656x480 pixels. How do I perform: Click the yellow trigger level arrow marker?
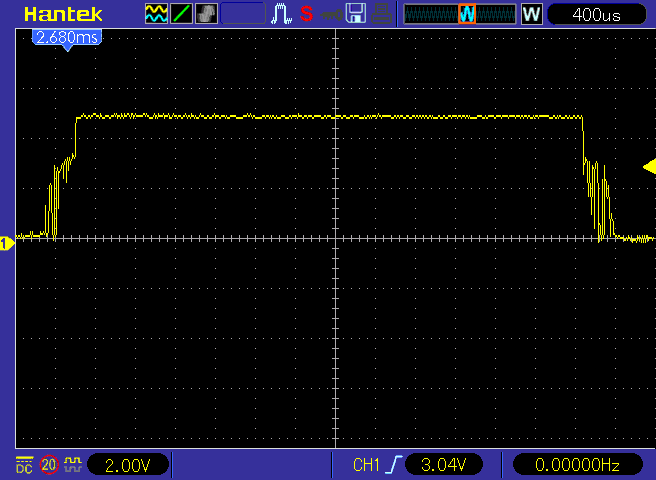click(649, 166)
